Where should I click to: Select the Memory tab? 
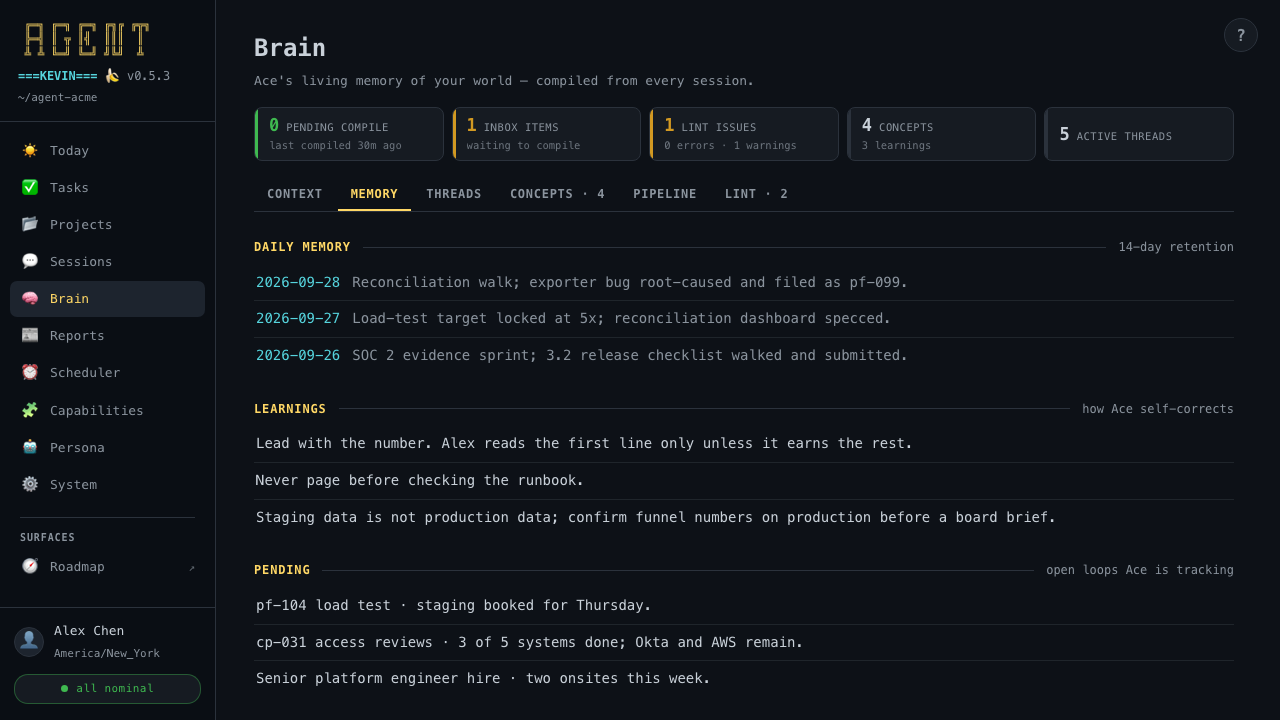pyautogui.click(x=374, y=194)
